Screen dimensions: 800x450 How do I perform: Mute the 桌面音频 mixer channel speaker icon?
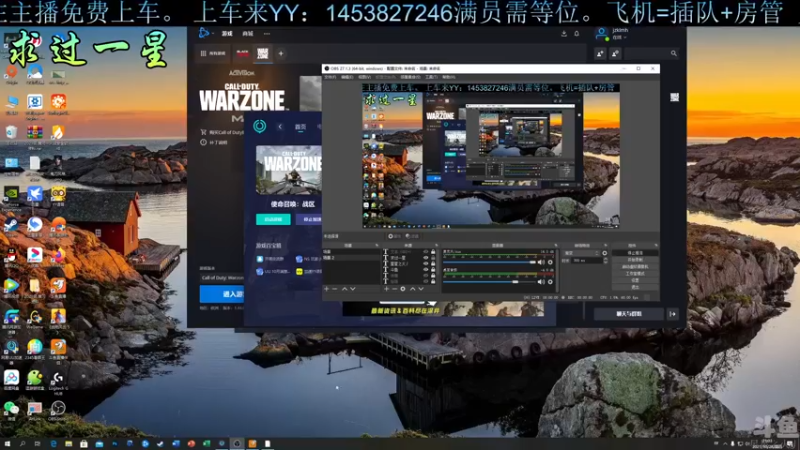pyautogui.click(x=541, y=282)
